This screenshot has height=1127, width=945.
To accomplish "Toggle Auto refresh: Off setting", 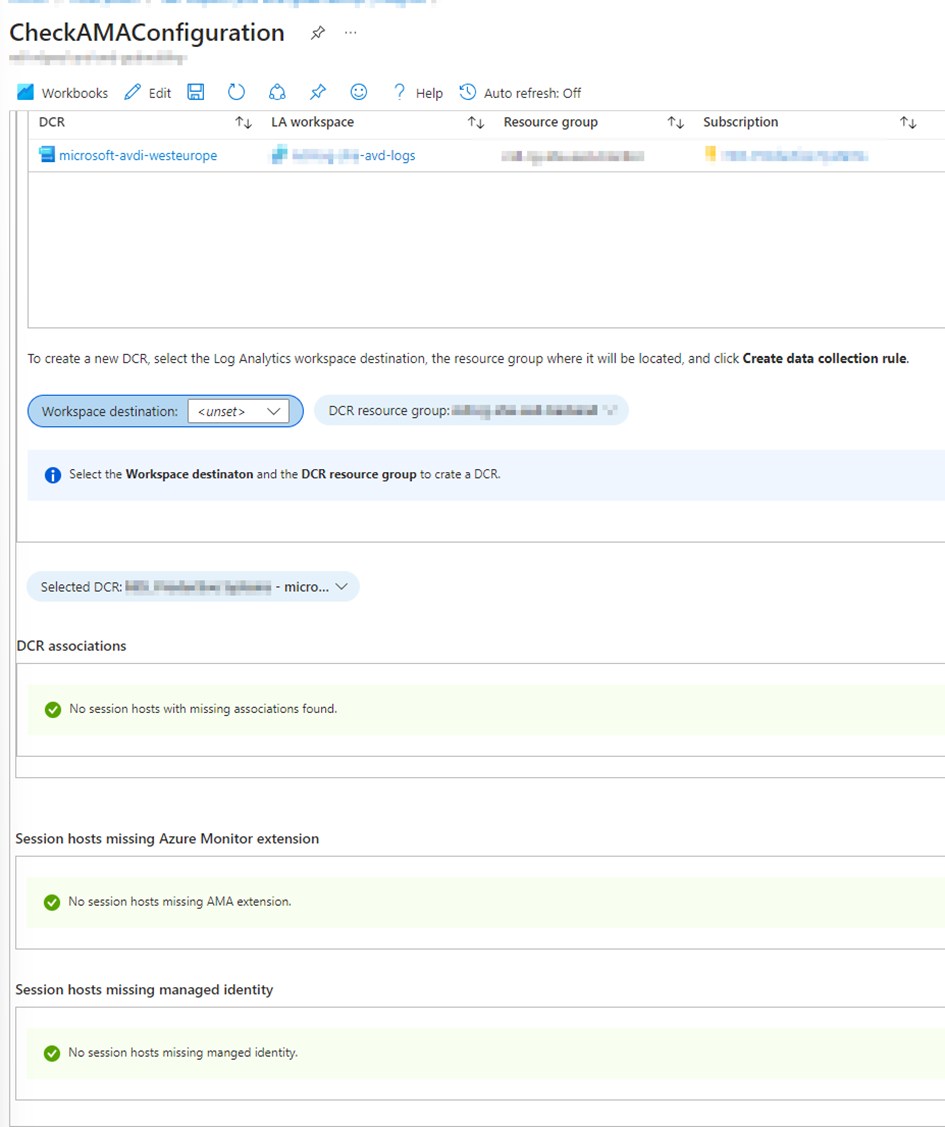I will tap(520, 93).
